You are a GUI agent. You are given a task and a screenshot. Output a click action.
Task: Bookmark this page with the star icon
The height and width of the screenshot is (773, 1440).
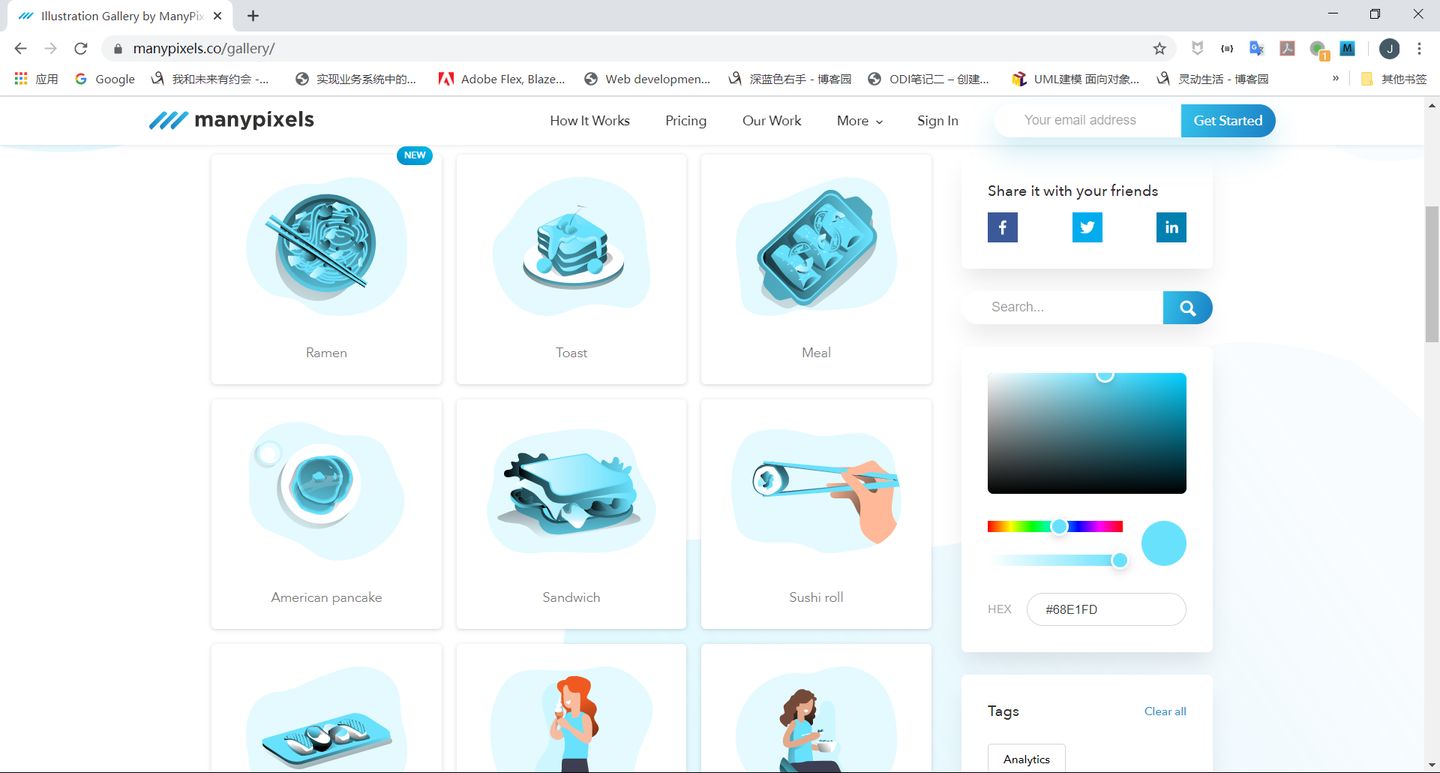click(1159, 48)
